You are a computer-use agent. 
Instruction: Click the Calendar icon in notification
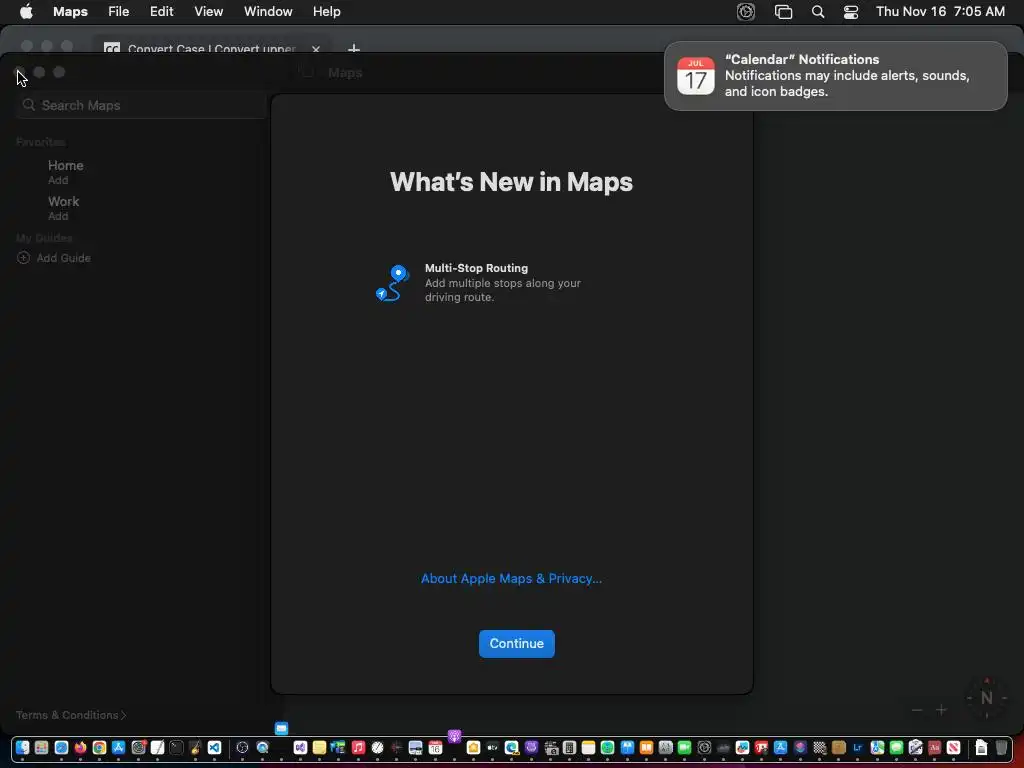point(696,76)
